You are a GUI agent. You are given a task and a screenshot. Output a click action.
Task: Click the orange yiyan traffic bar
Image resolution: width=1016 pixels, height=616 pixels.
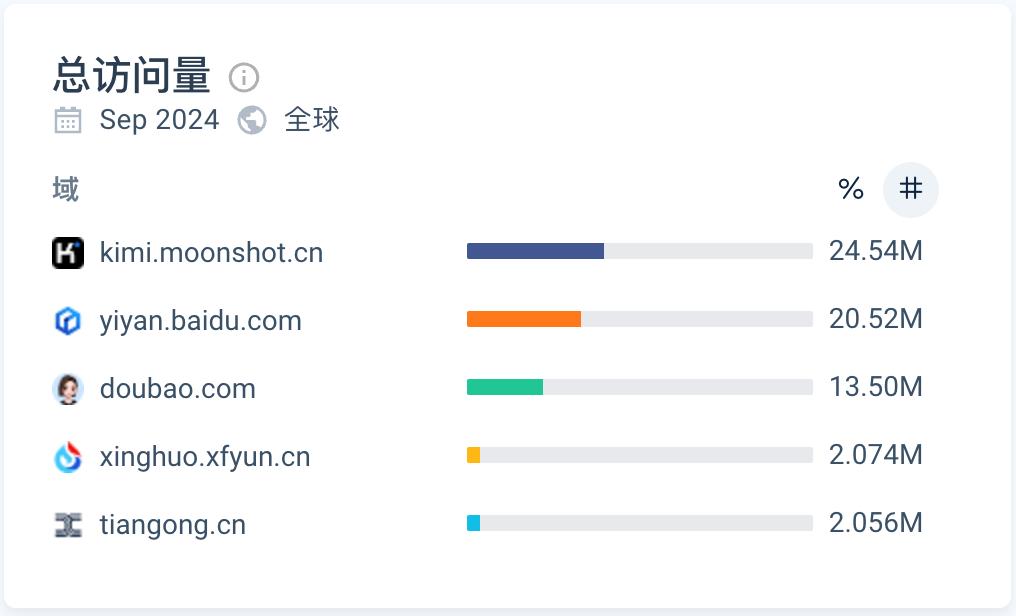[524, 319]
